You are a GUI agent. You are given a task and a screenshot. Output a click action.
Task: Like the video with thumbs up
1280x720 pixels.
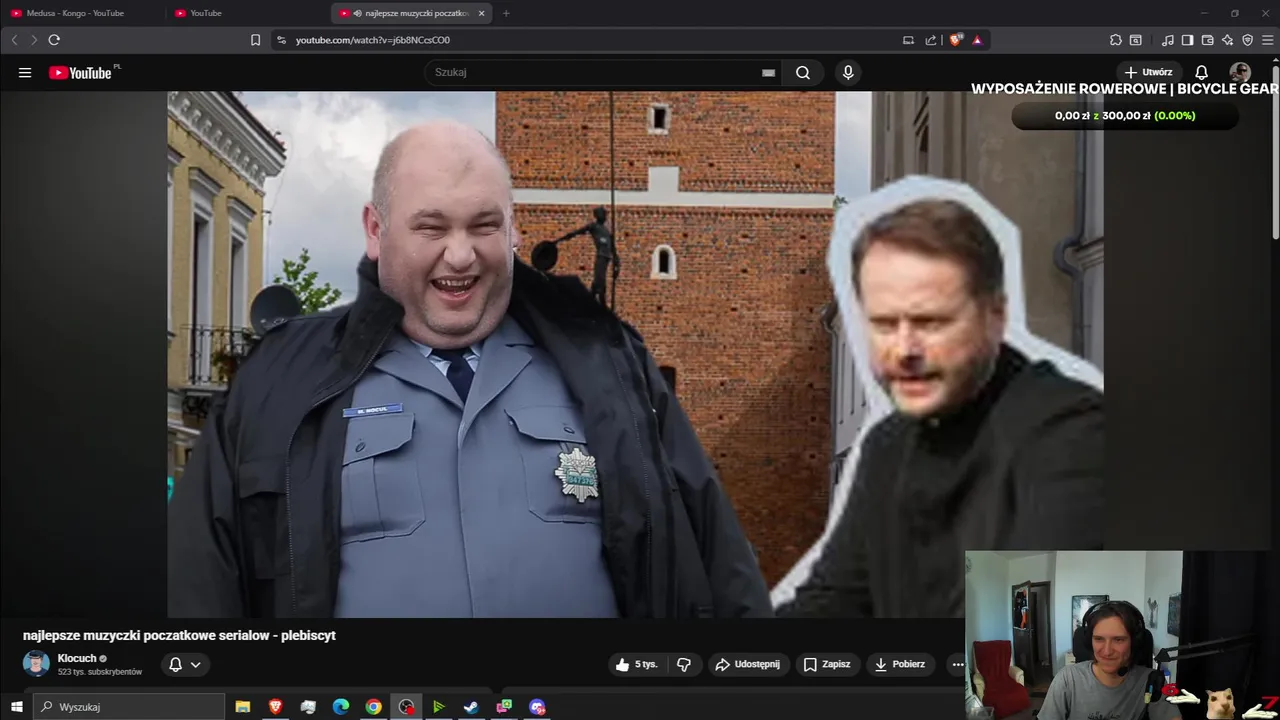[x=636, y=664]
